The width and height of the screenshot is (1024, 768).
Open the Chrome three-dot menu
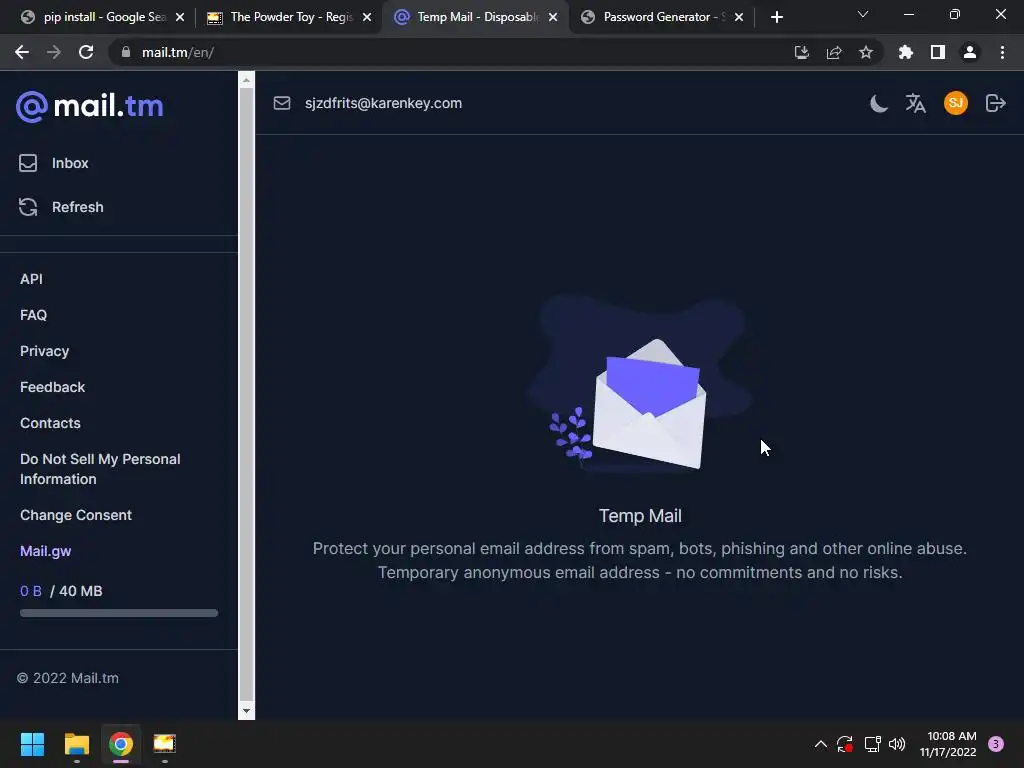click(x=1002, y=52)
